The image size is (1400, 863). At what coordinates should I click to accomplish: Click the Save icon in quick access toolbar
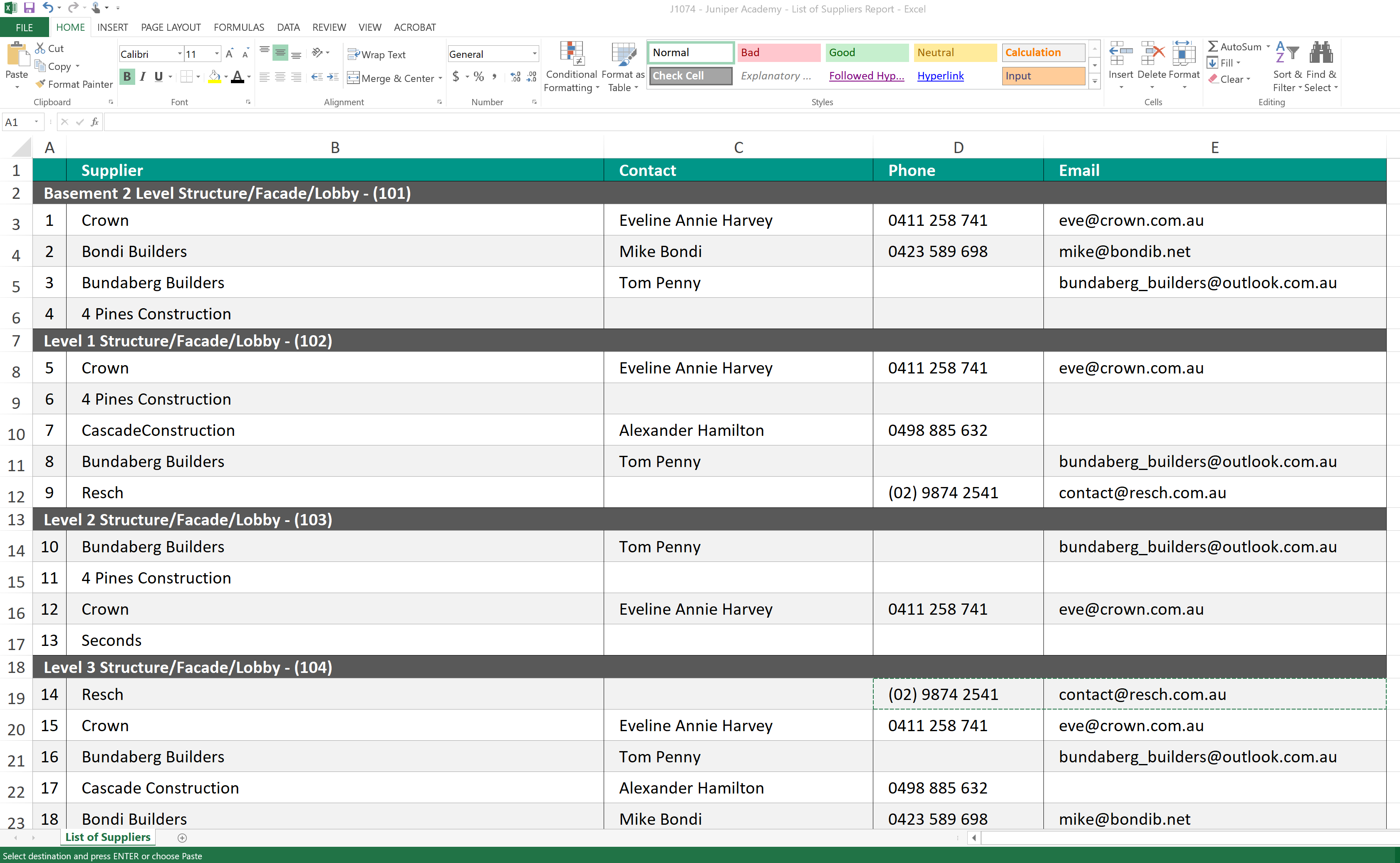pyautogui.click(x=29, y=8)
